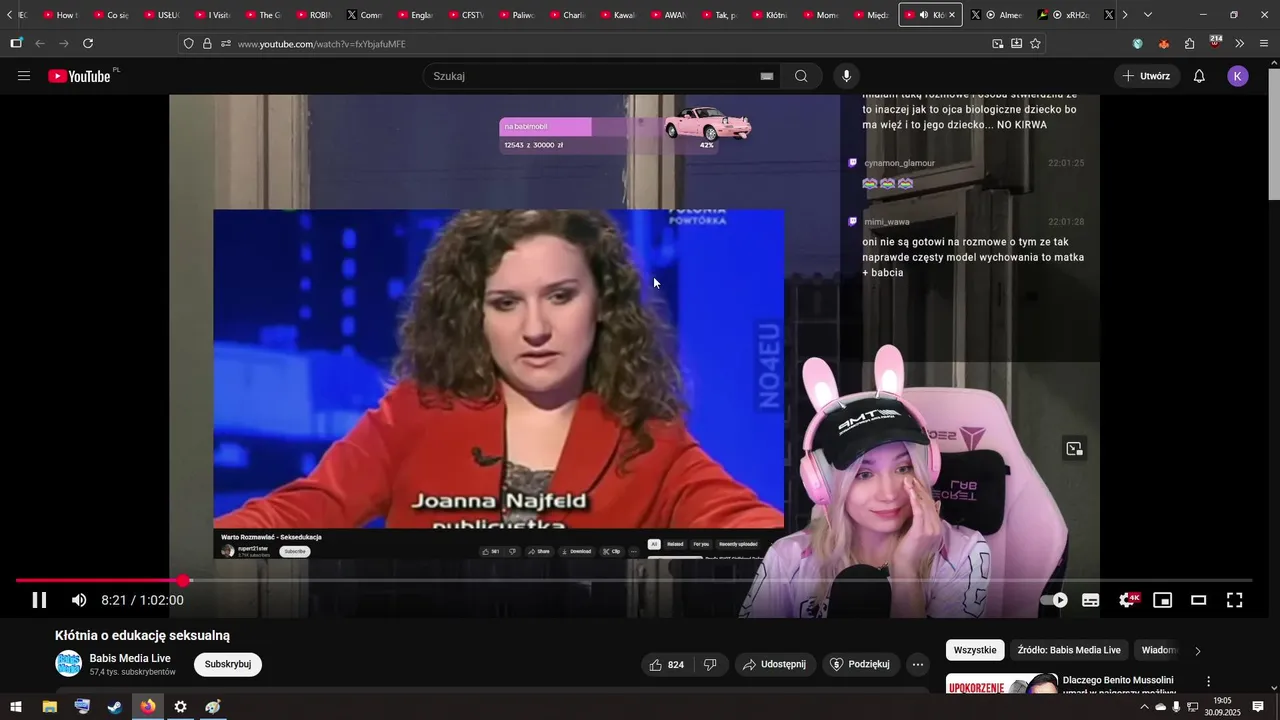Mute the playing tab via its speaker icon
Image resolution: width=1280 pixels, height=720 pixels.
(923, 15)
